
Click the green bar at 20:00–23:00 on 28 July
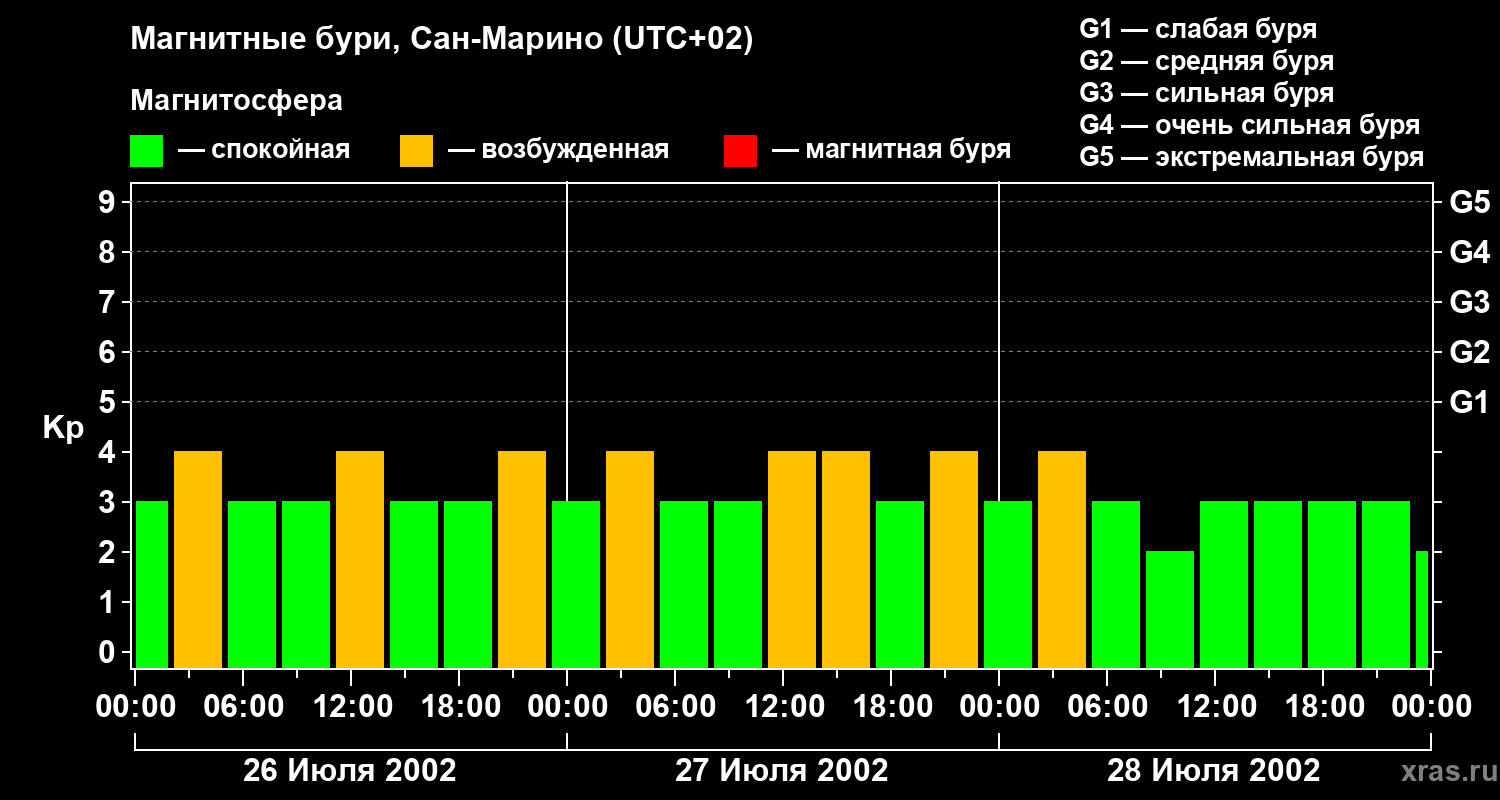1386,585
